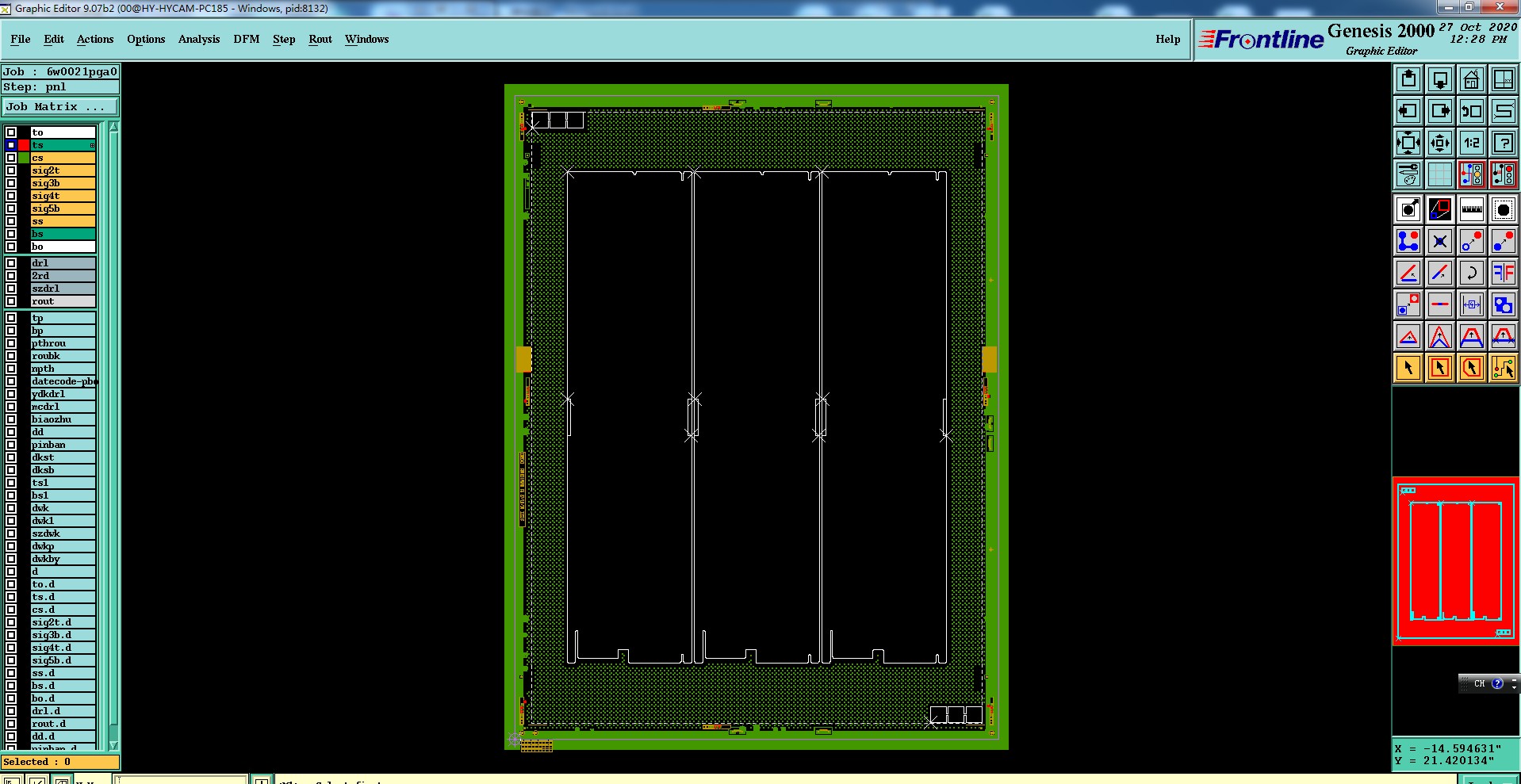This screenshot has width=1521, height=784.
Task: Click the green swatch beside cs layer
Action: click(x=24, y=158)
